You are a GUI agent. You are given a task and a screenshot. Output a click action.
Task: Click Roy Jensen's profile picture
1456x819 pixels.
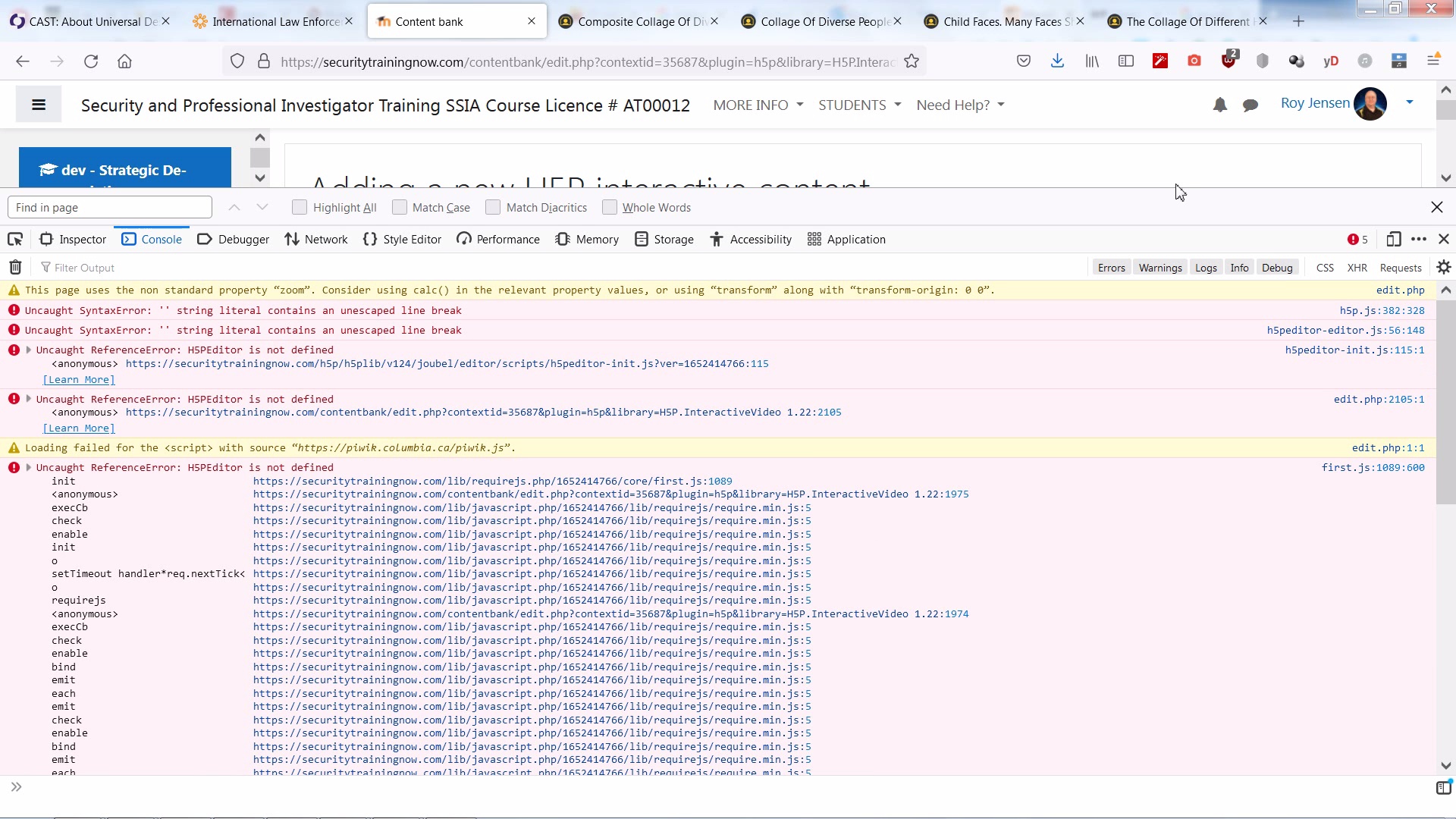(1370, 104)
